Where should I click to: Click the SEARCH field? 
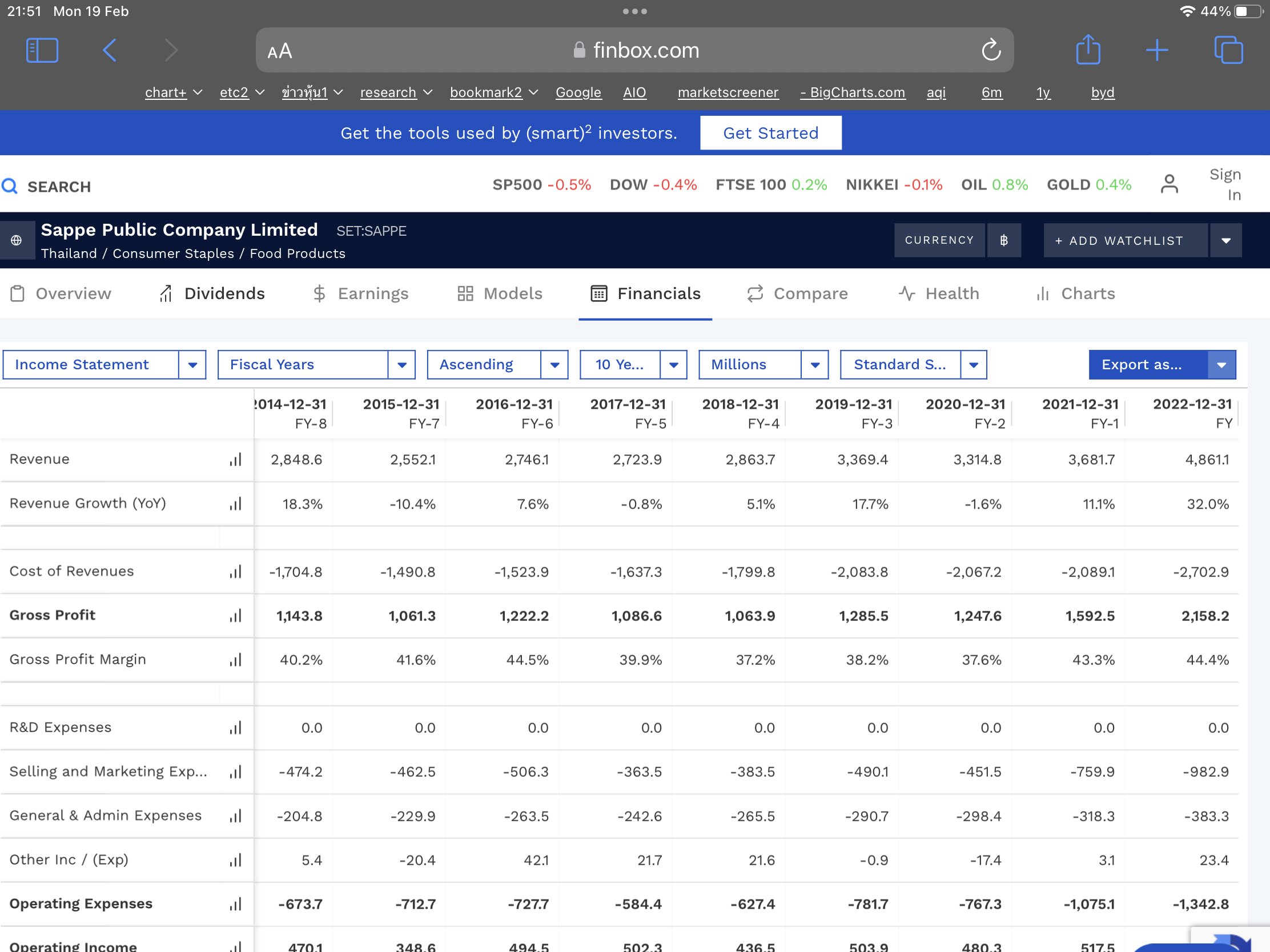(x=59, y=187)
